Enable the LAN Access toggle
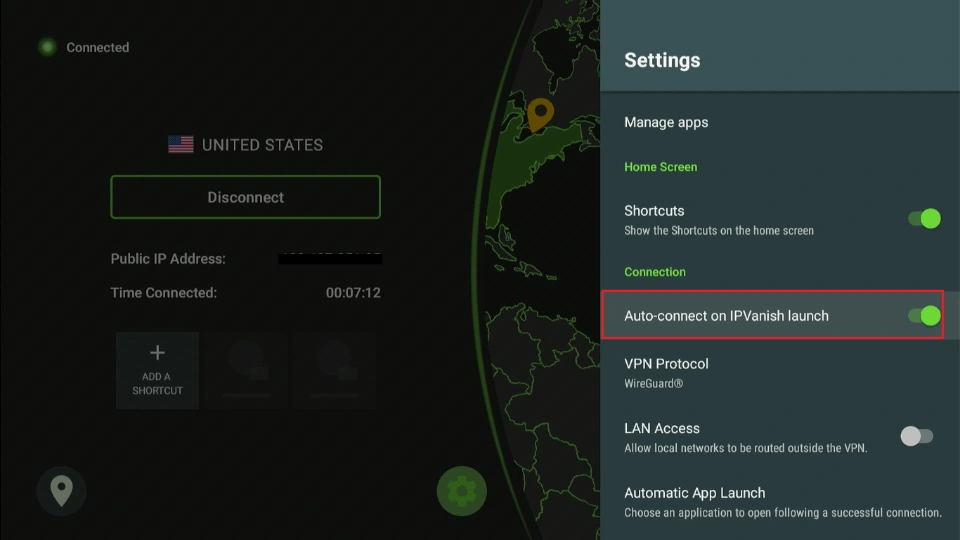 916,436
